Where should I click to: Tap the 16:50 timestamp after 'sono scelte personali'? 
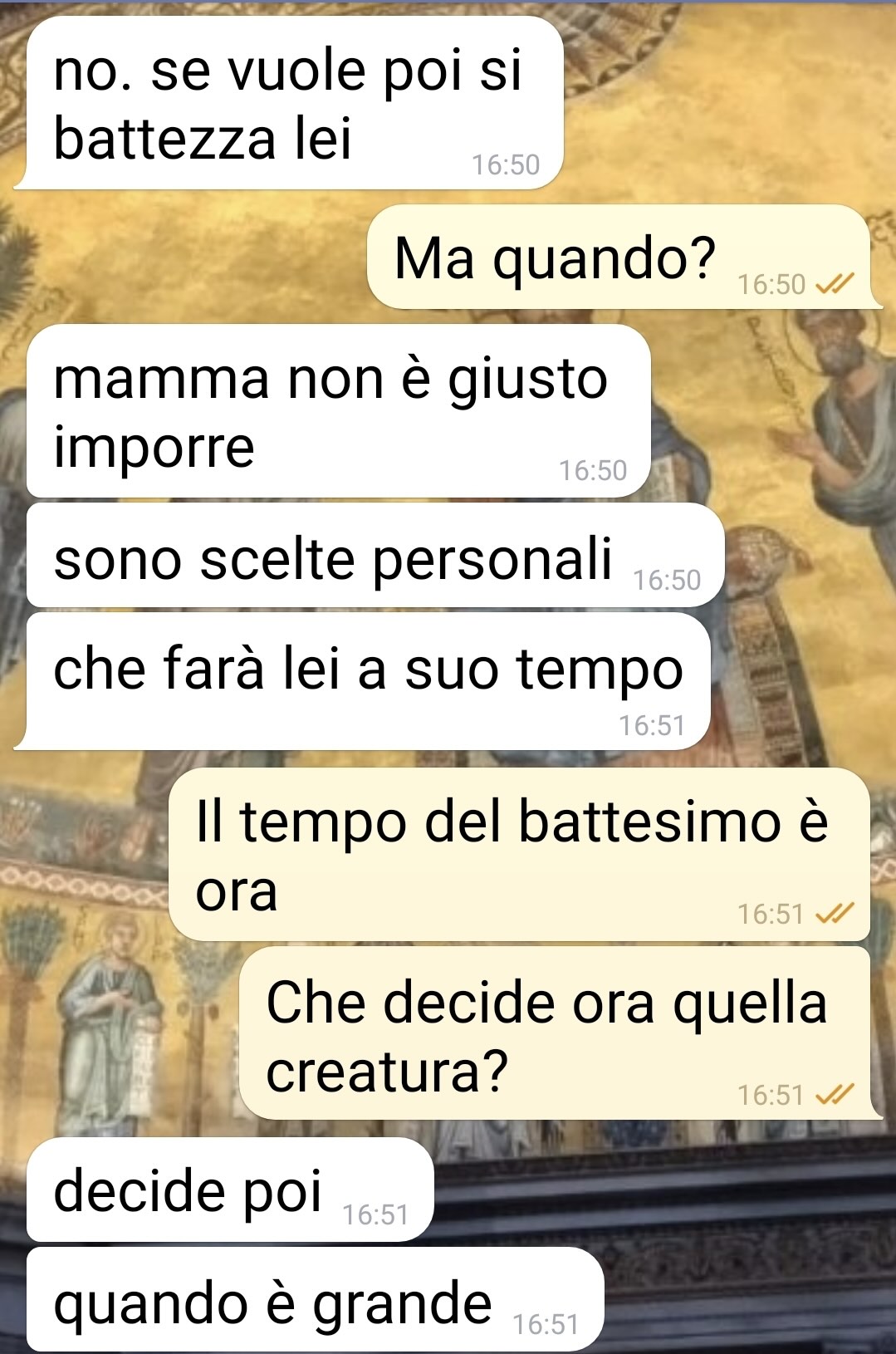(668, 580)
